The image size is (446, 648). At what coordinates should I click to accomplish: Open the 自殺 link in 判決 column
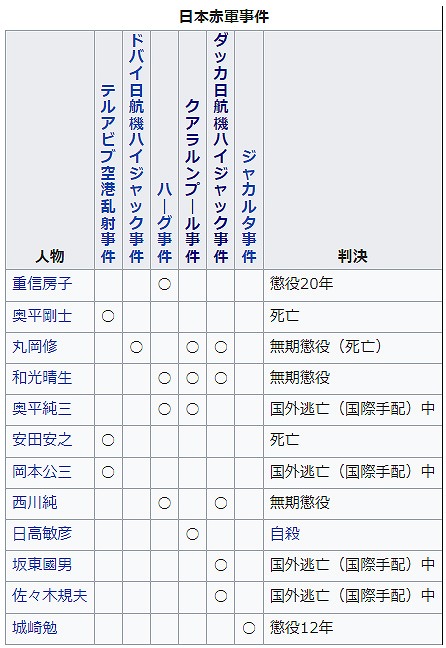285,534
